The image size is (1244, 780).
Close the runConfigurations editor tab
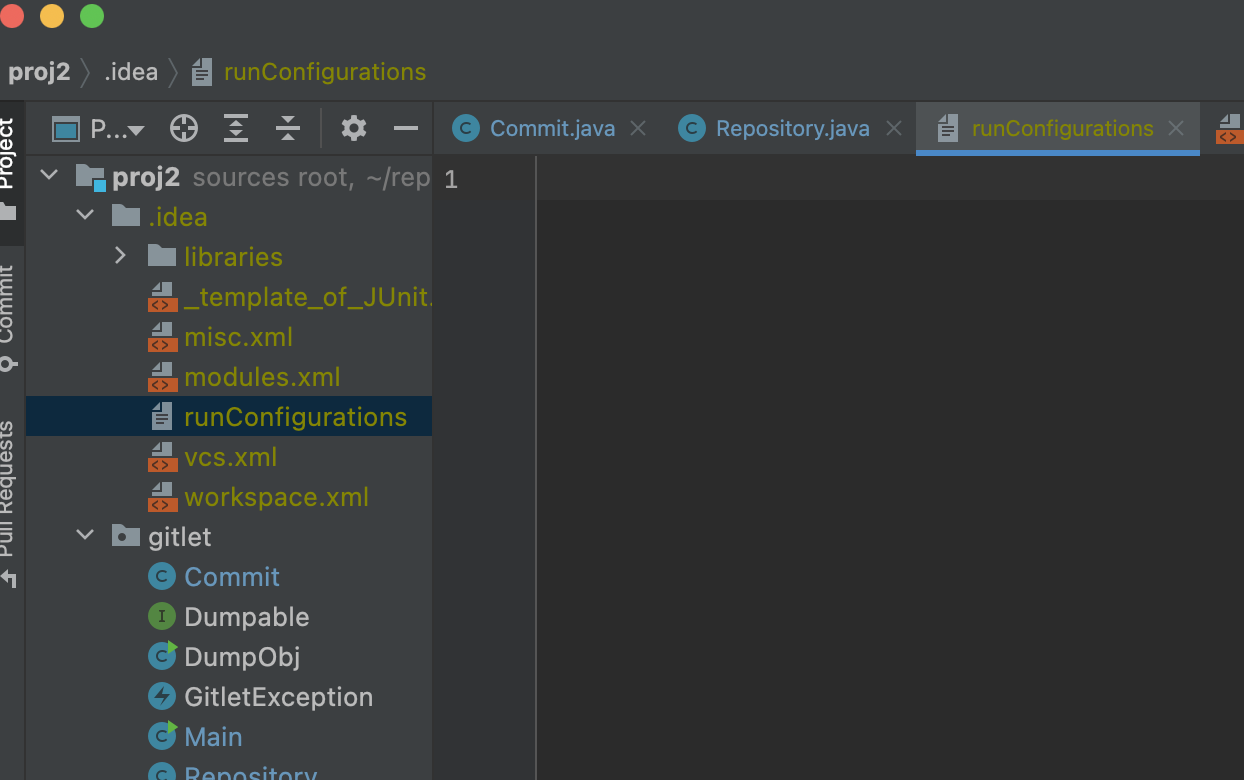[1176, 129]
